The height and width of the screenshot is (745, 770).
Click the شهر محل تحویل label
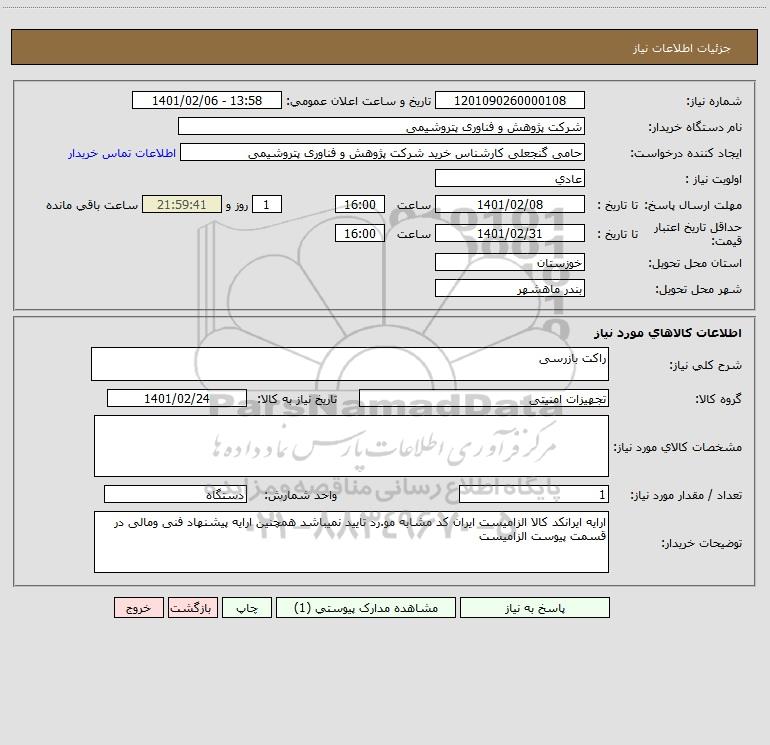[x=699, y=289]
